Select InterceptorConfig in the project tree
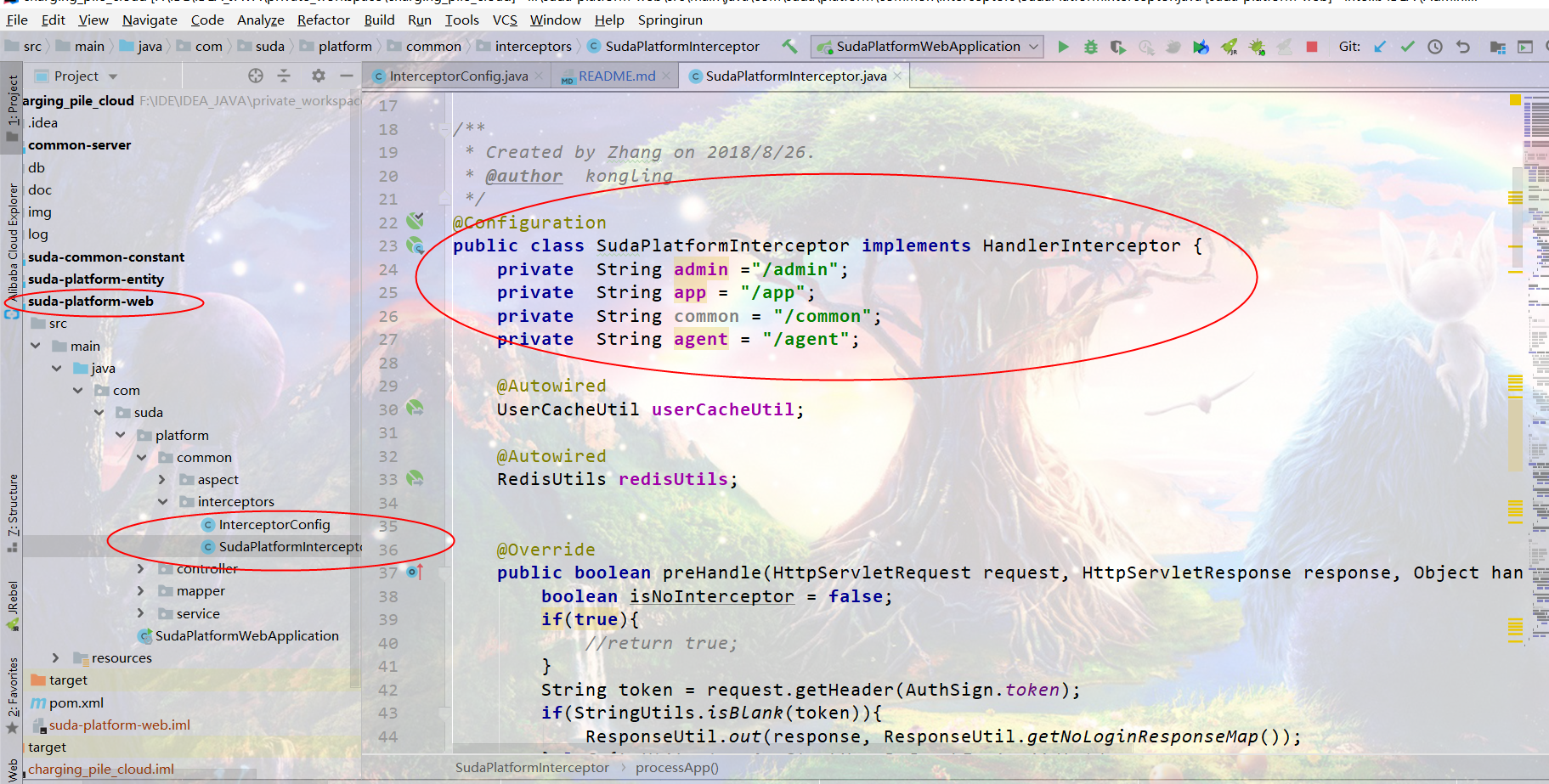Screen dimensions: 1549x784 [274, 524]
